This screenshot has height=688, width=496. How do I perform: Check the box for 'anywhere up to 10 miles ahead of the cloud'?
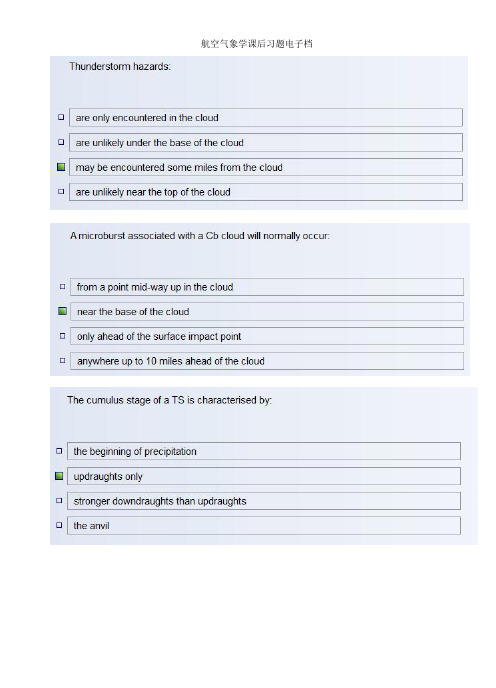point(62,360)
